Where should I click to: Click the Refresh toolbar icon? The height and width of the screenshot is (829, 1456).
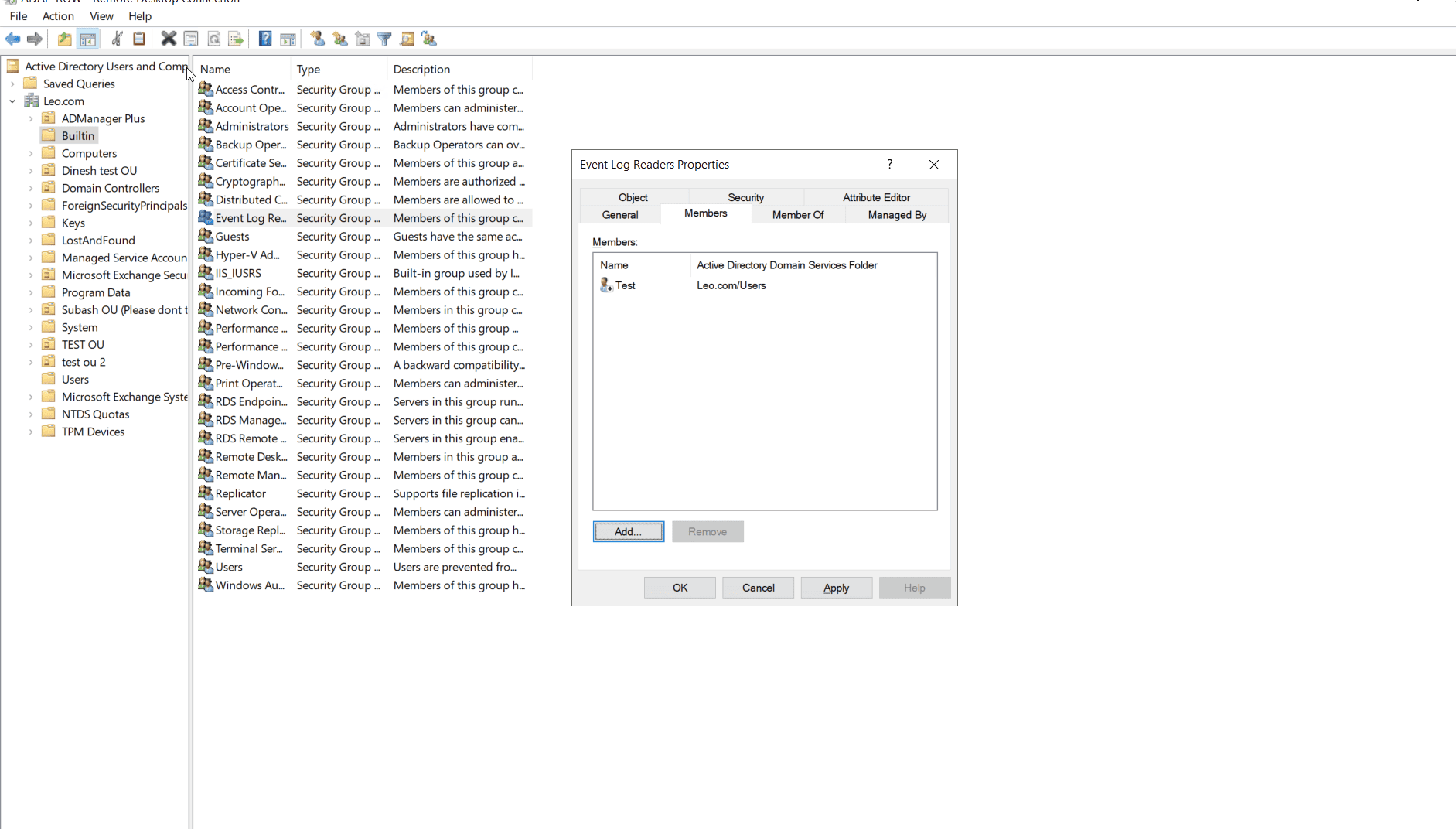(x=214, y=39)
